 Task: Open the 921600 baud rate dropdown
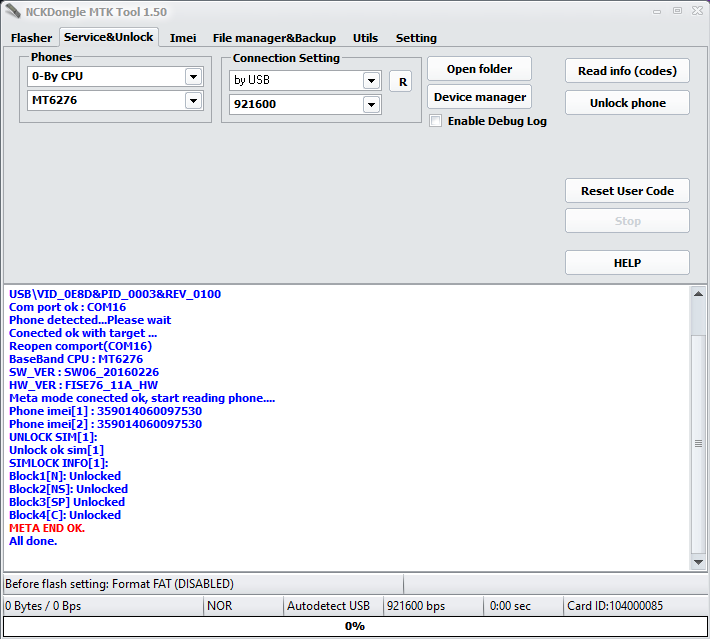click(371, 105)
